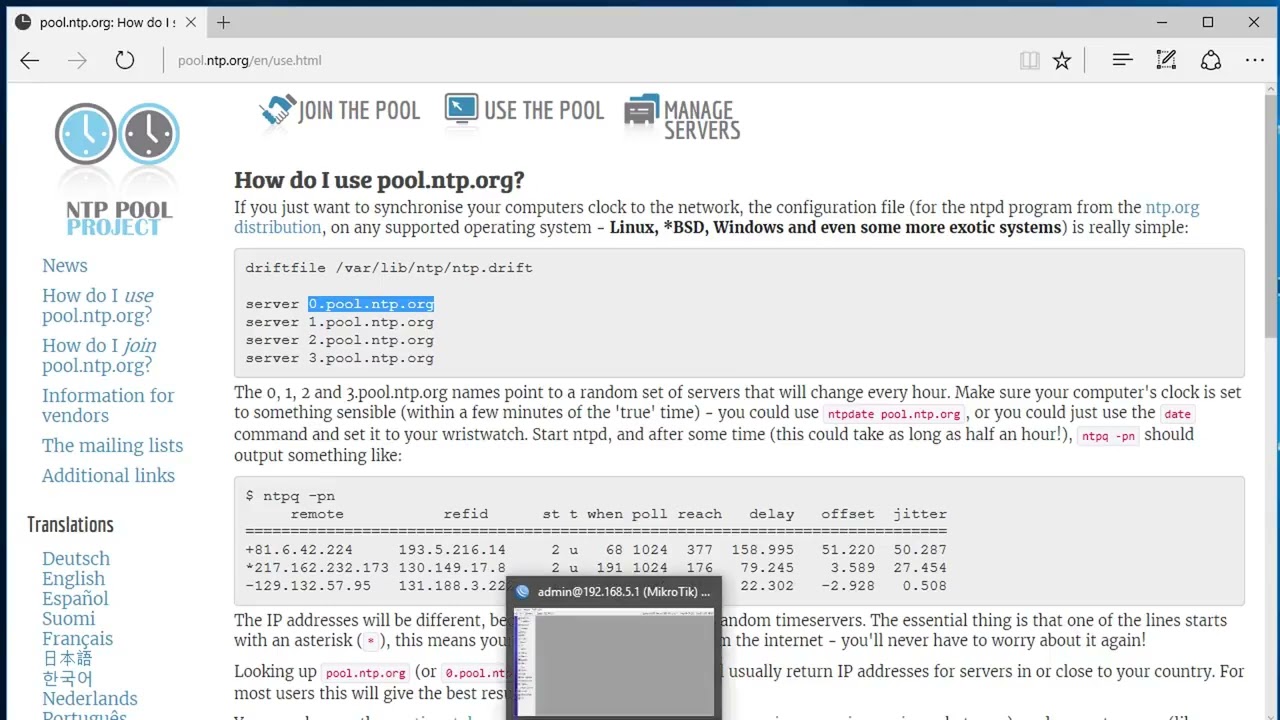Open the Join the Pool section
This screenshot has height=720, width=1280.
point(340,111)
